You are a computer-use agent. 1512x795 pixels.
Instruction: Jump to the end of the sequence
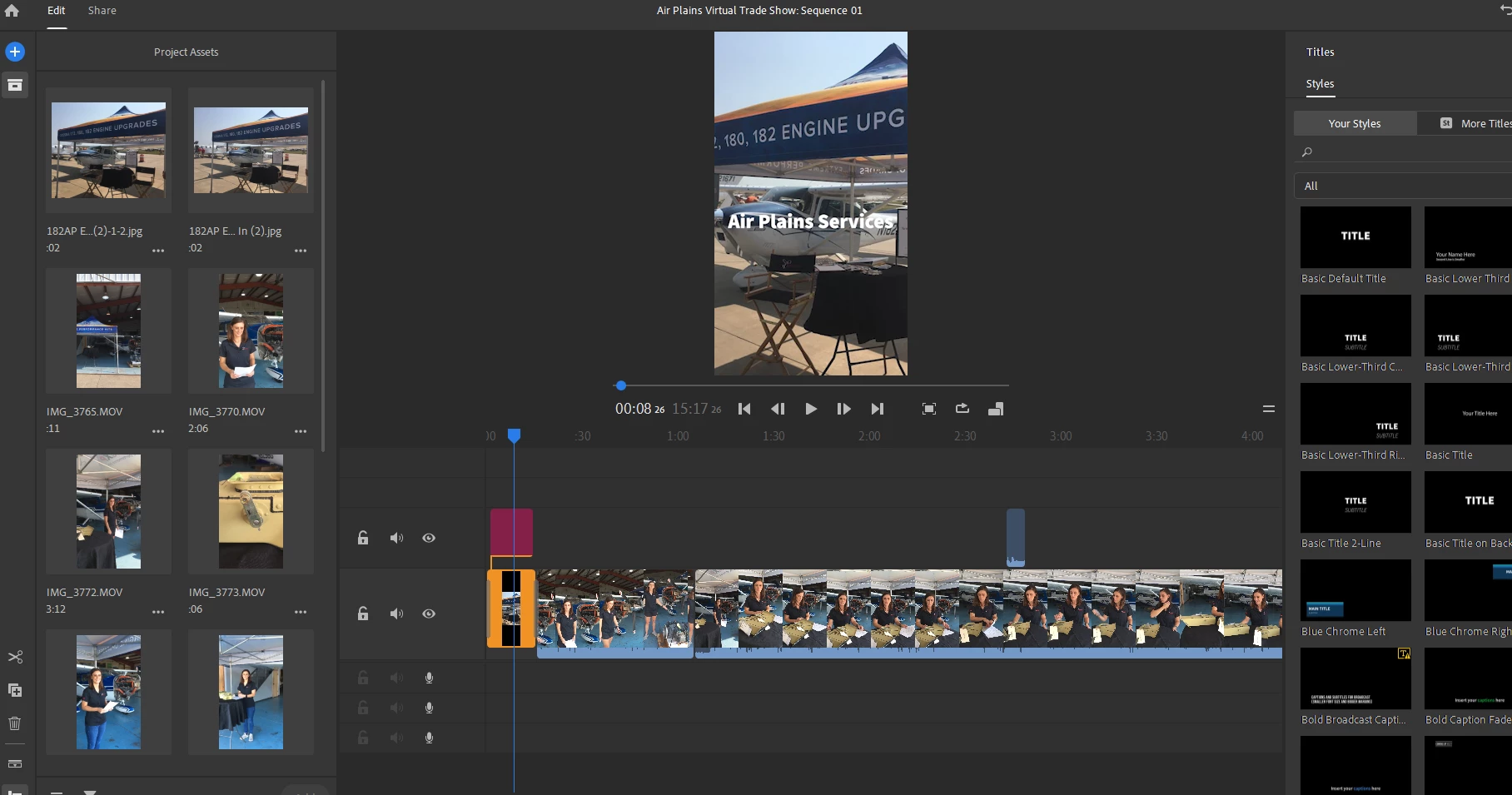[877, 409]
